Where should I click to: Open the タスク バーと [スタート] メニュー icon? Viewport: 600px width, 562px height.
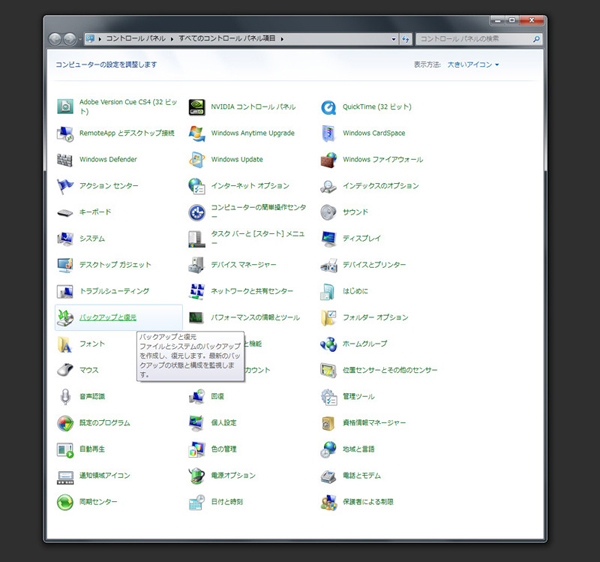(x=197, y=239)
